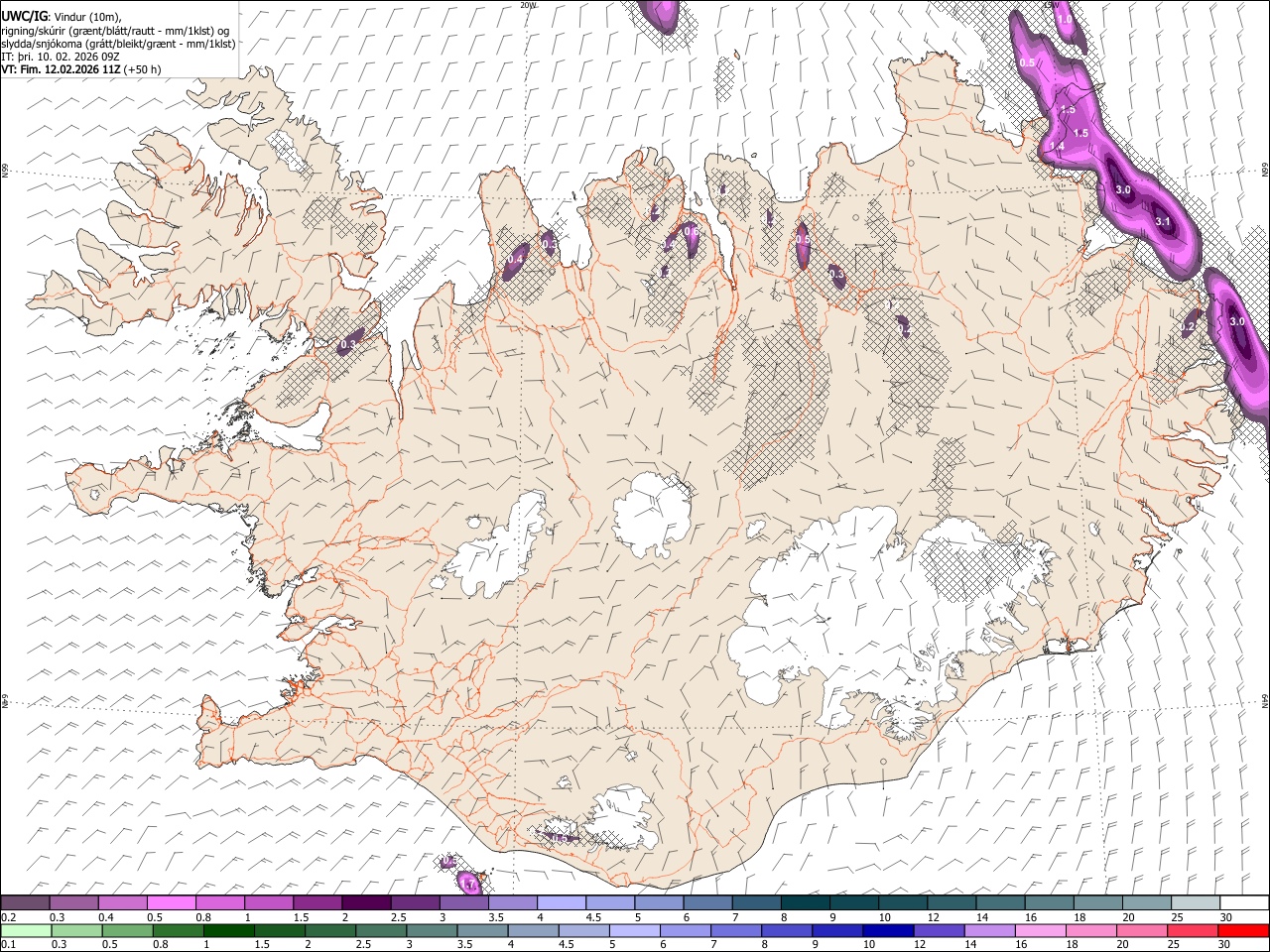Click lower legend pale green swatch starting at 0.1
Image resolution: width=1270 pixels, height=952 pixels.
click(26, 930)
